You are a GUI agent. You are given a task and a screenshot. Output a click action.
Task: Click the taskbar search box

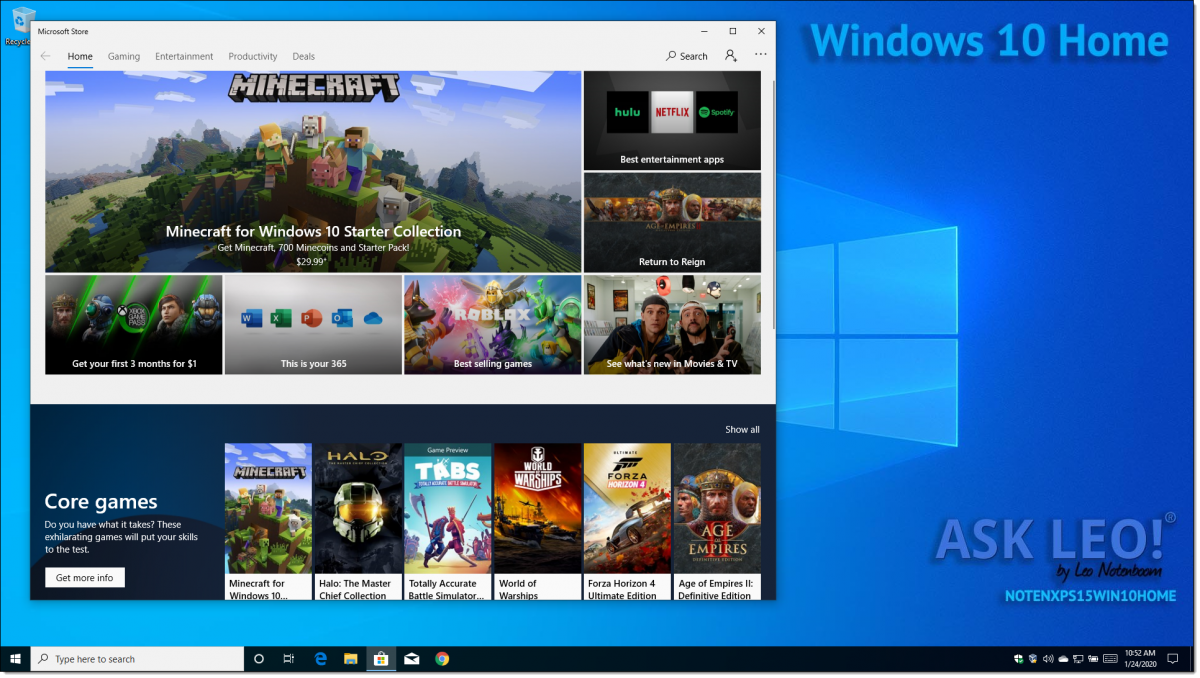coord(138,659)
